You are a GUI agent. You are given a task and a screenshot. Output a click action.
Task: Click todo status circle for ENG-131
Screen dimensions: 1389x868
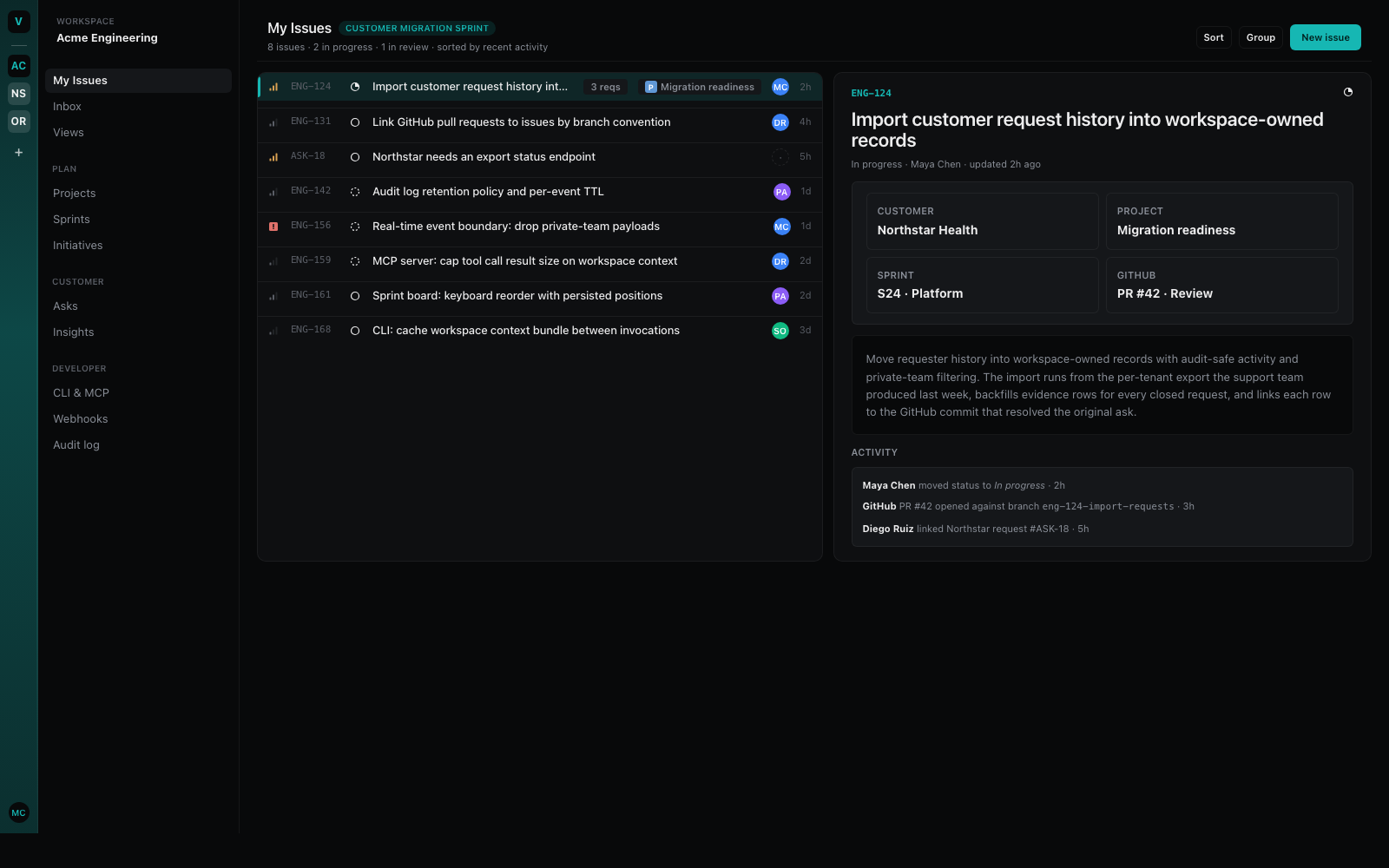point(355,122)
